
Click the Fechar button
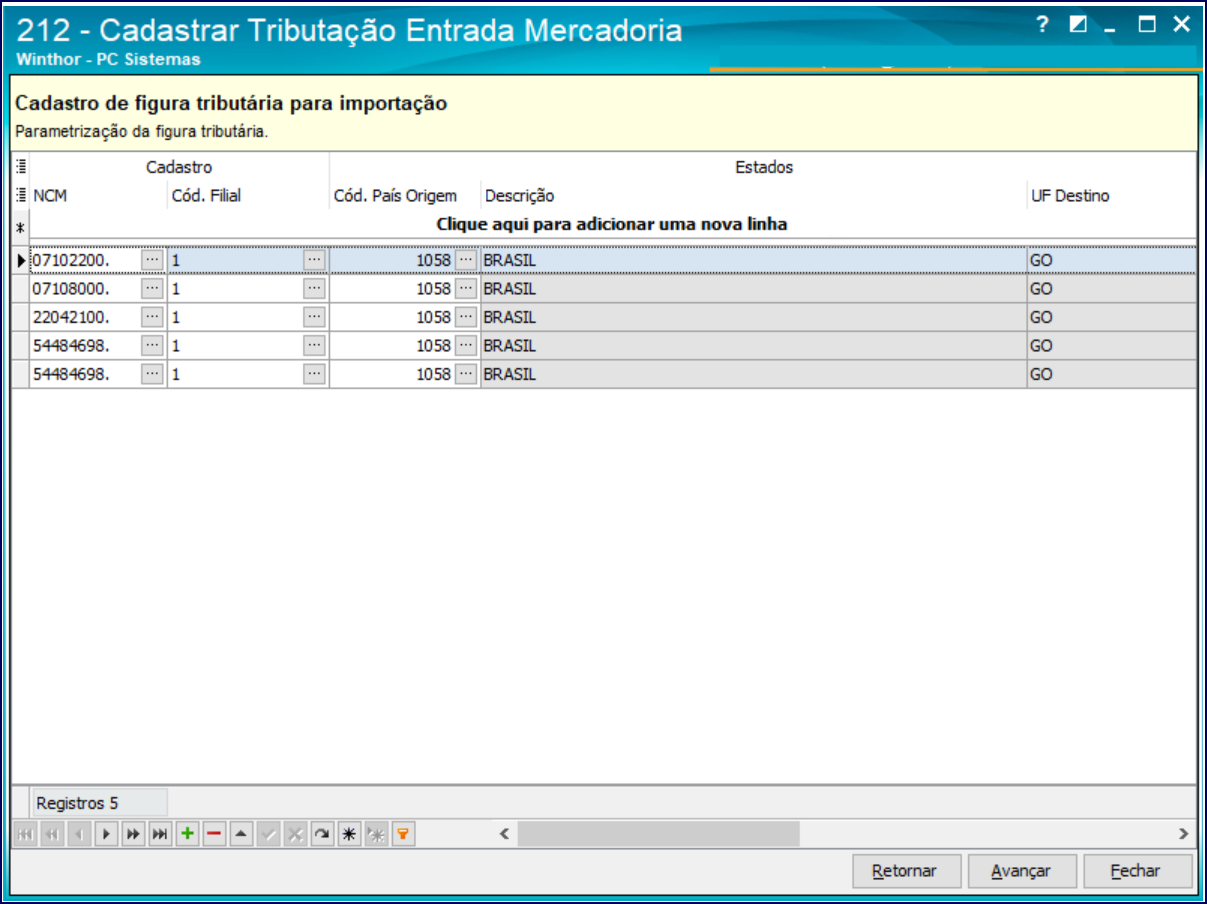tap(1137, 871)
